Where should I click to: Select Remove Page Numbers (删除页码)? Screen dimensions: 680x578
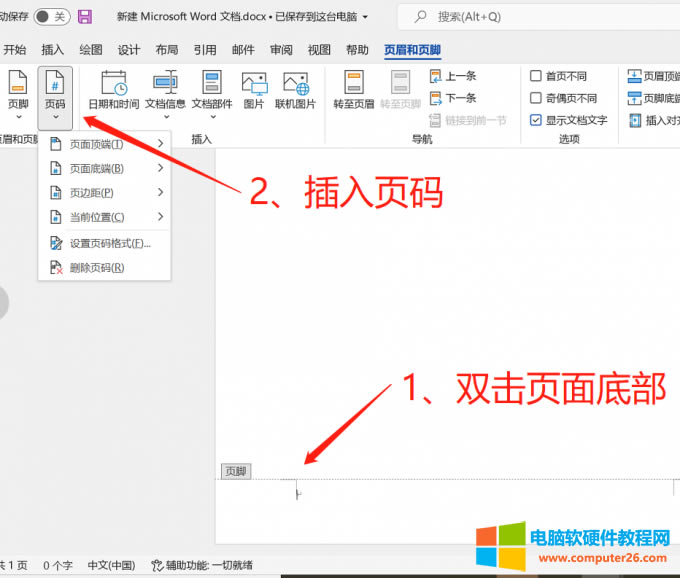tap(96, 267)
